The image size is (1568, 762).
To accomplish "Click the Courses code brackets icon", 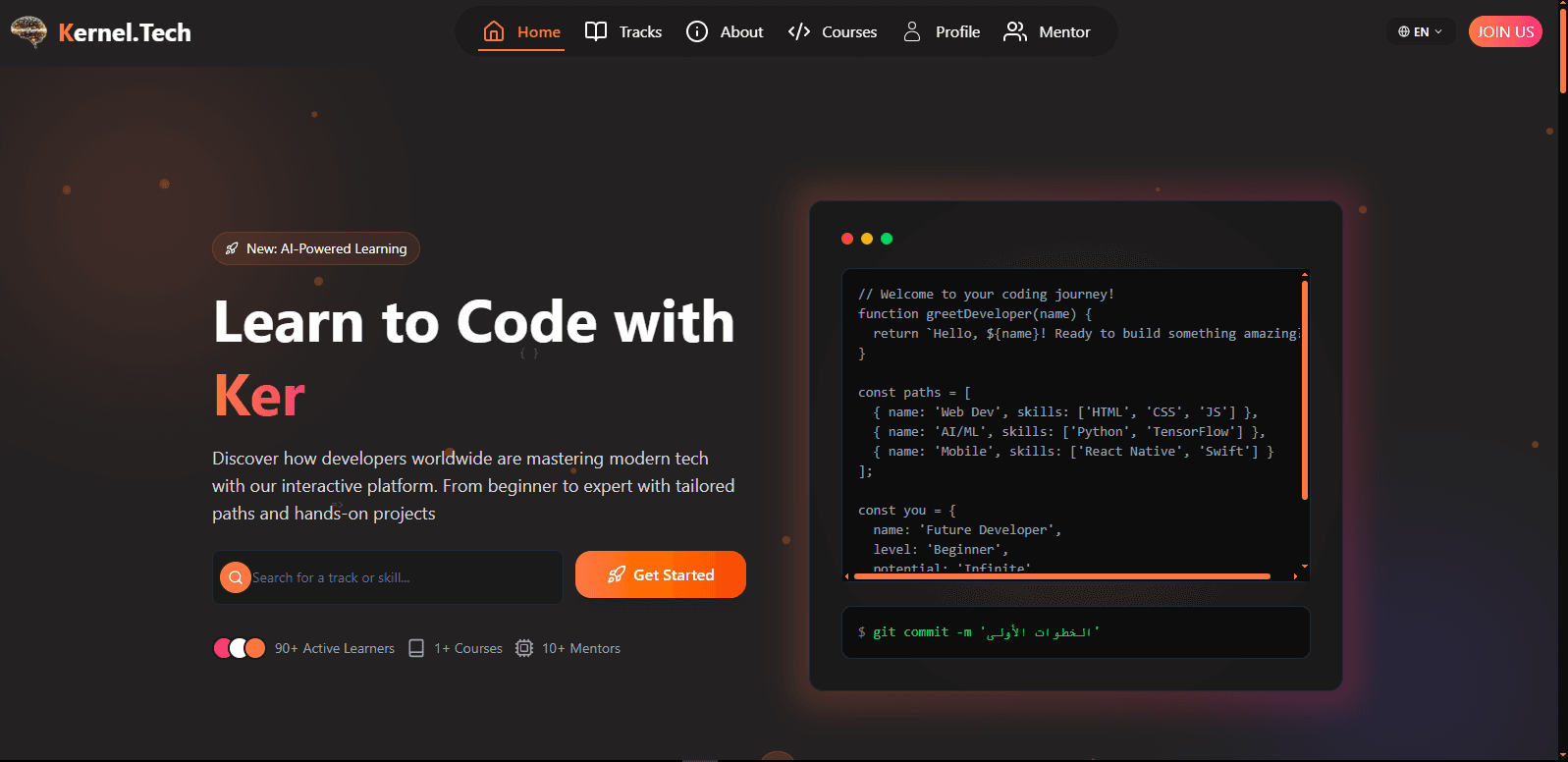I will click(x=799, y=31).
